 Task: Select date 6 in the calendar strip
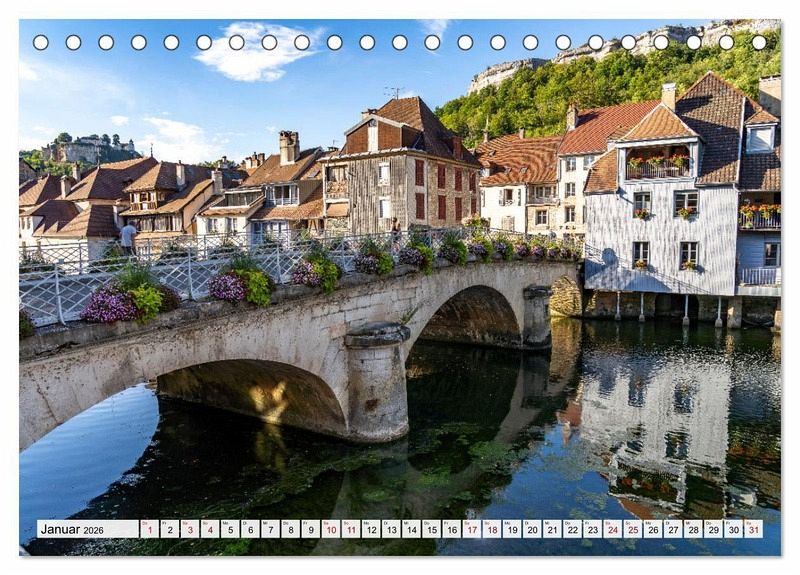251,529
